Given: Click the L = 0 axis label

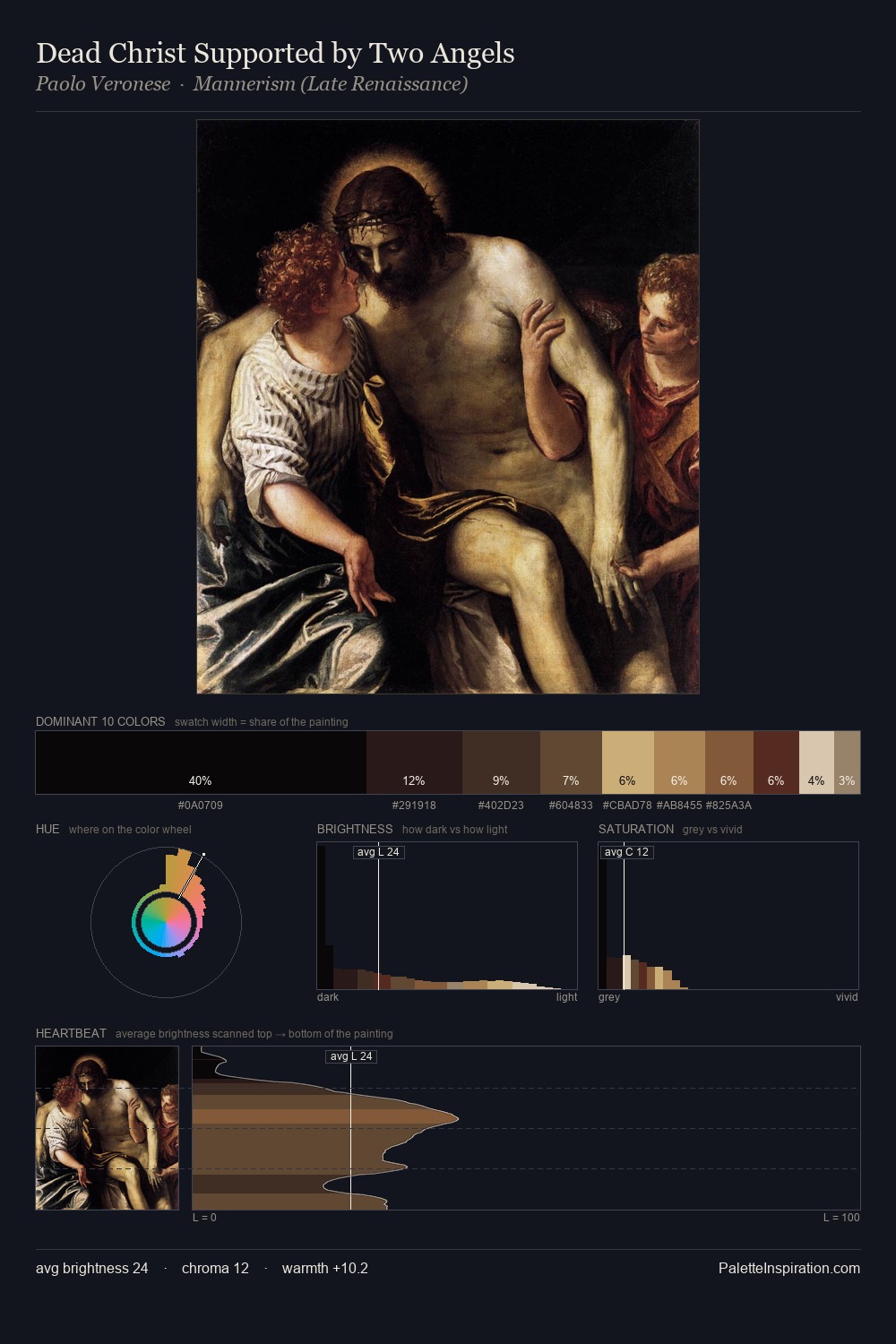Looking at the screenshot, I should [204, 1218].
